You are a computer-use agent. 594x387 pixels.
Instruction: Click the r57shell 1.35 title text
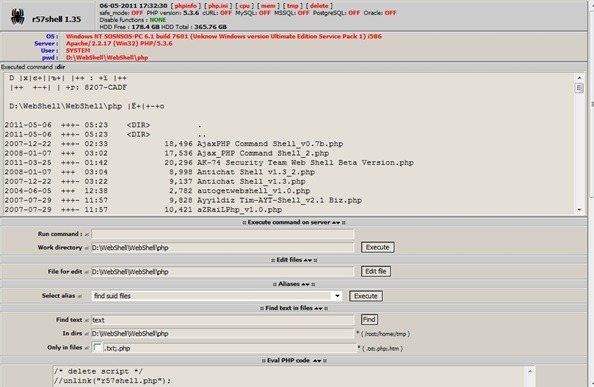tap(56, 19)
